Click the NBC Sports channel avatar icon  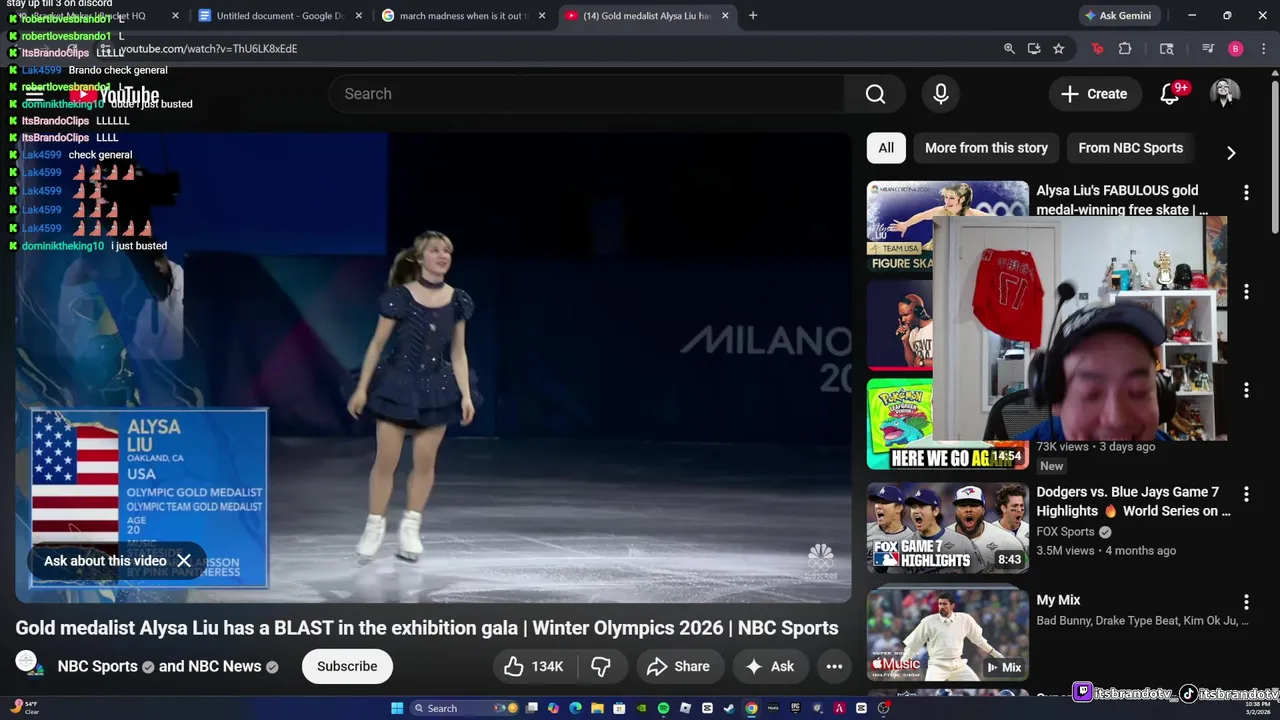pos(27,662)
